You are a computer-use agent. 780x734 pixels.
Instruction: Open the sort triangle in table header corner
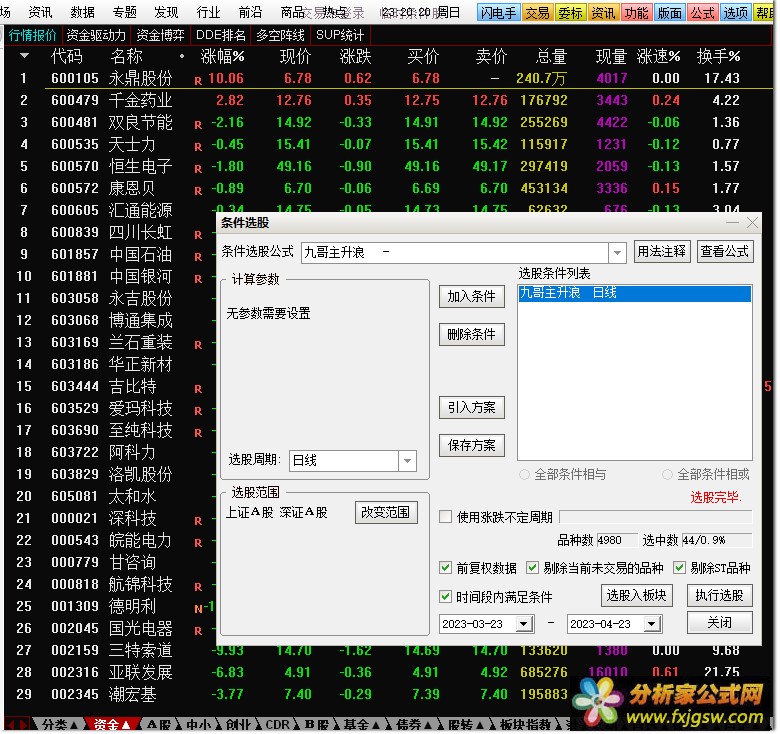point(24,56)
